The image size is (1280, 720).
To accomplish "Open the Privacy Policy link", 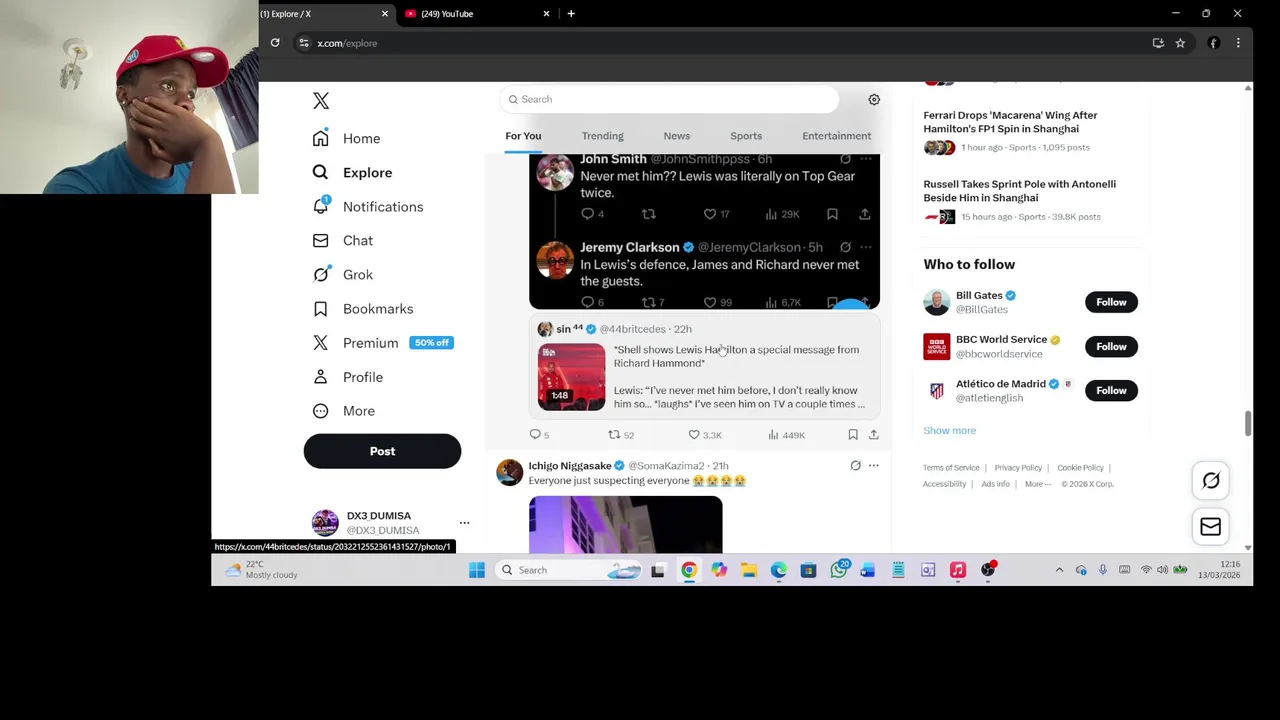I will point(1018,468).
